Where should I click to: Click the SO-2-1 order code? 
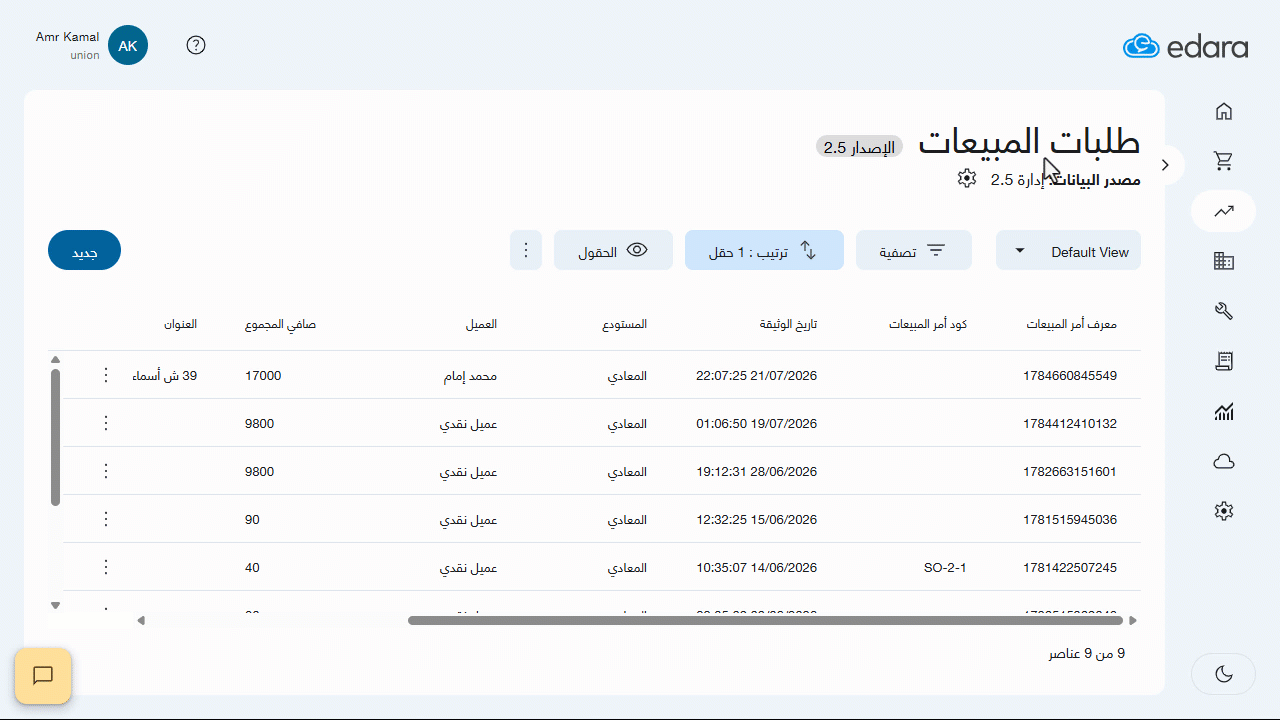(x=945, y=568)
